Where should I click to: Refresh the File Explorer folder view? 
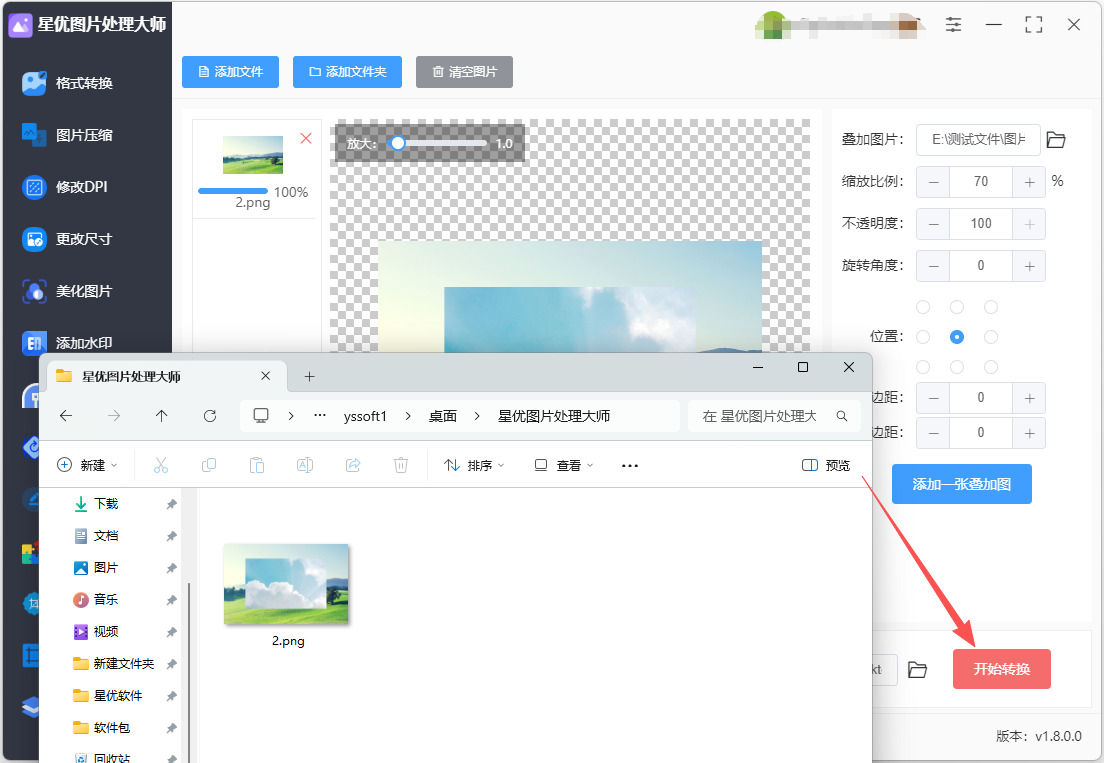(x=210, y=416)
